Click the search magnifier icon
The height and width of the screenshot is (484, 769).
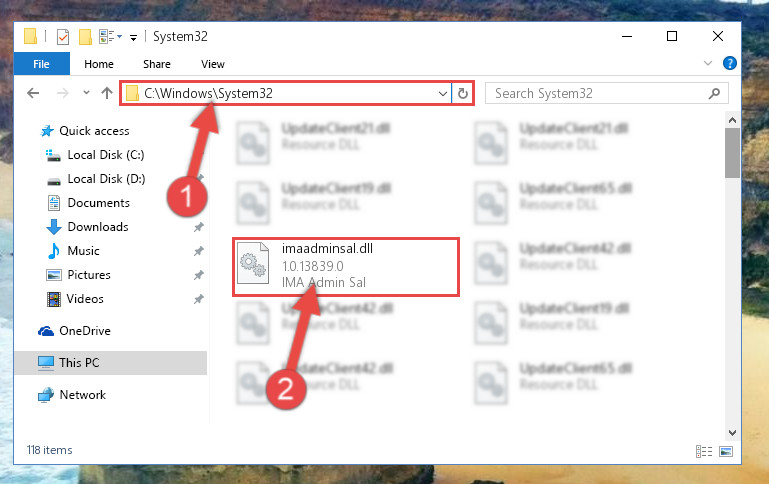(714, 93)
